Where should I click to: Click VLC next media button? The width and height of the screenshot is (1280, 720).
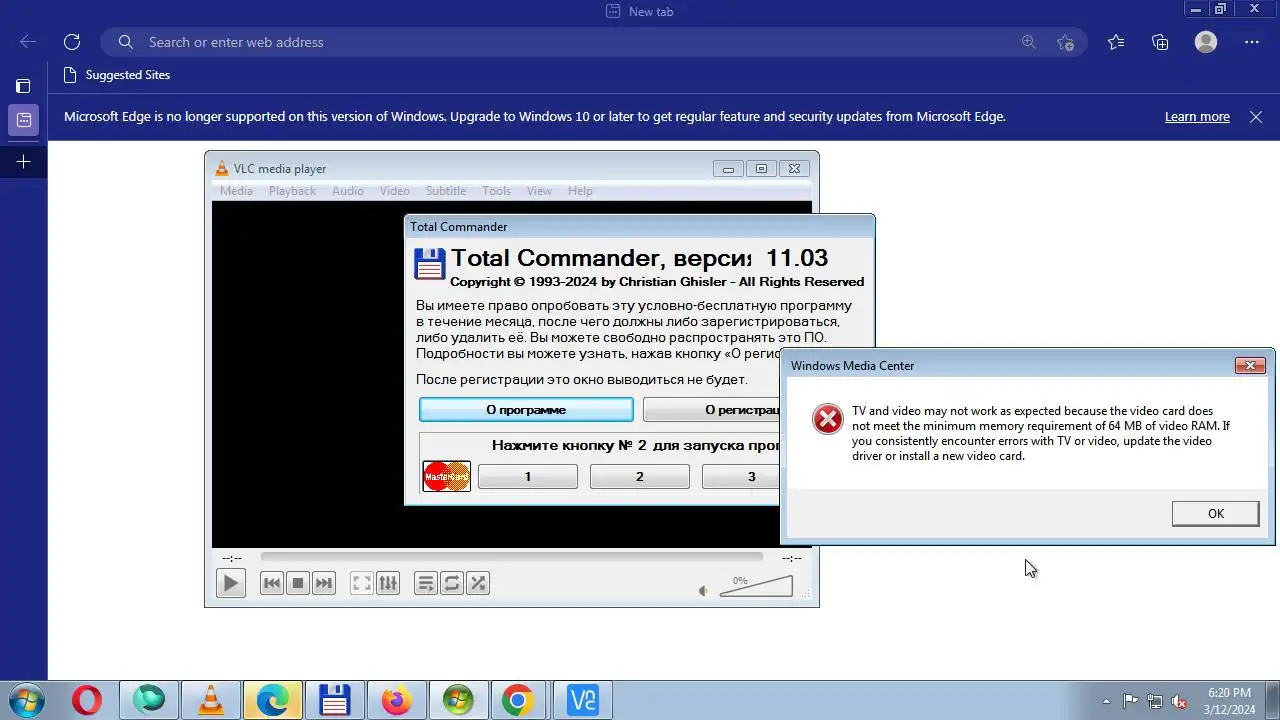[x=323, y=583]
